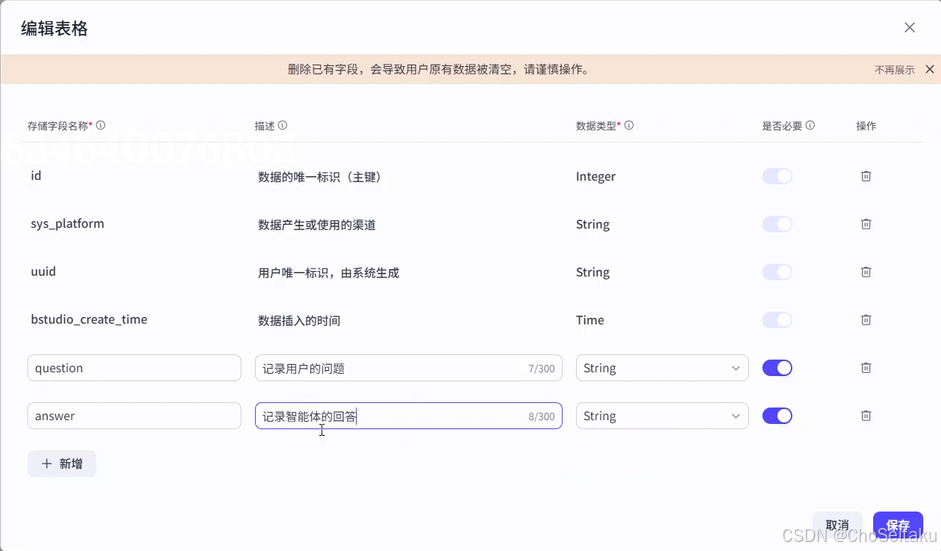
Task: Delete the id field row
Action: click(866, 176)
